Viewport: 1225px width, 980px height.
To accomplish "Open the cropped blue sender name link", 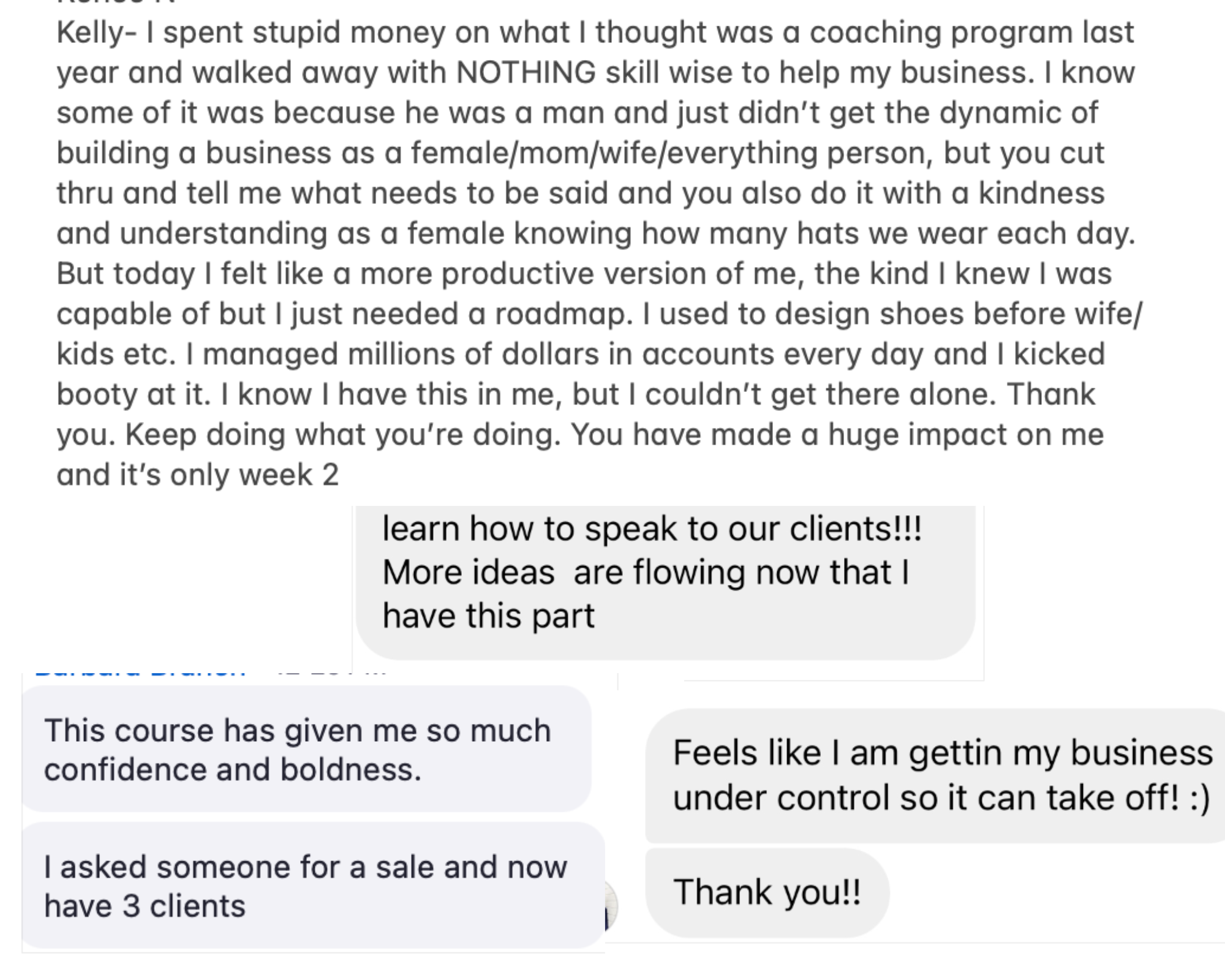I will pyautogui.click(x=141, y=673).
